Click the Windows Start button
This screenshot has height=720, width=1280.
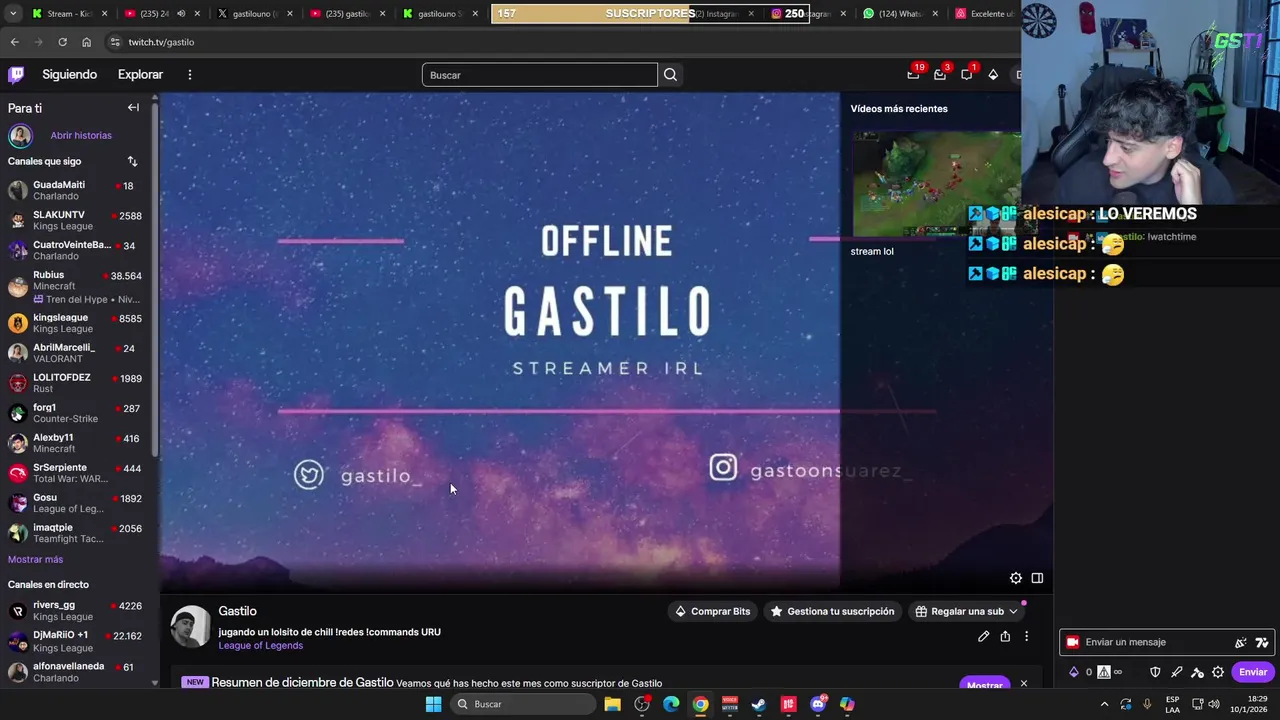click(x=433, y=704)
